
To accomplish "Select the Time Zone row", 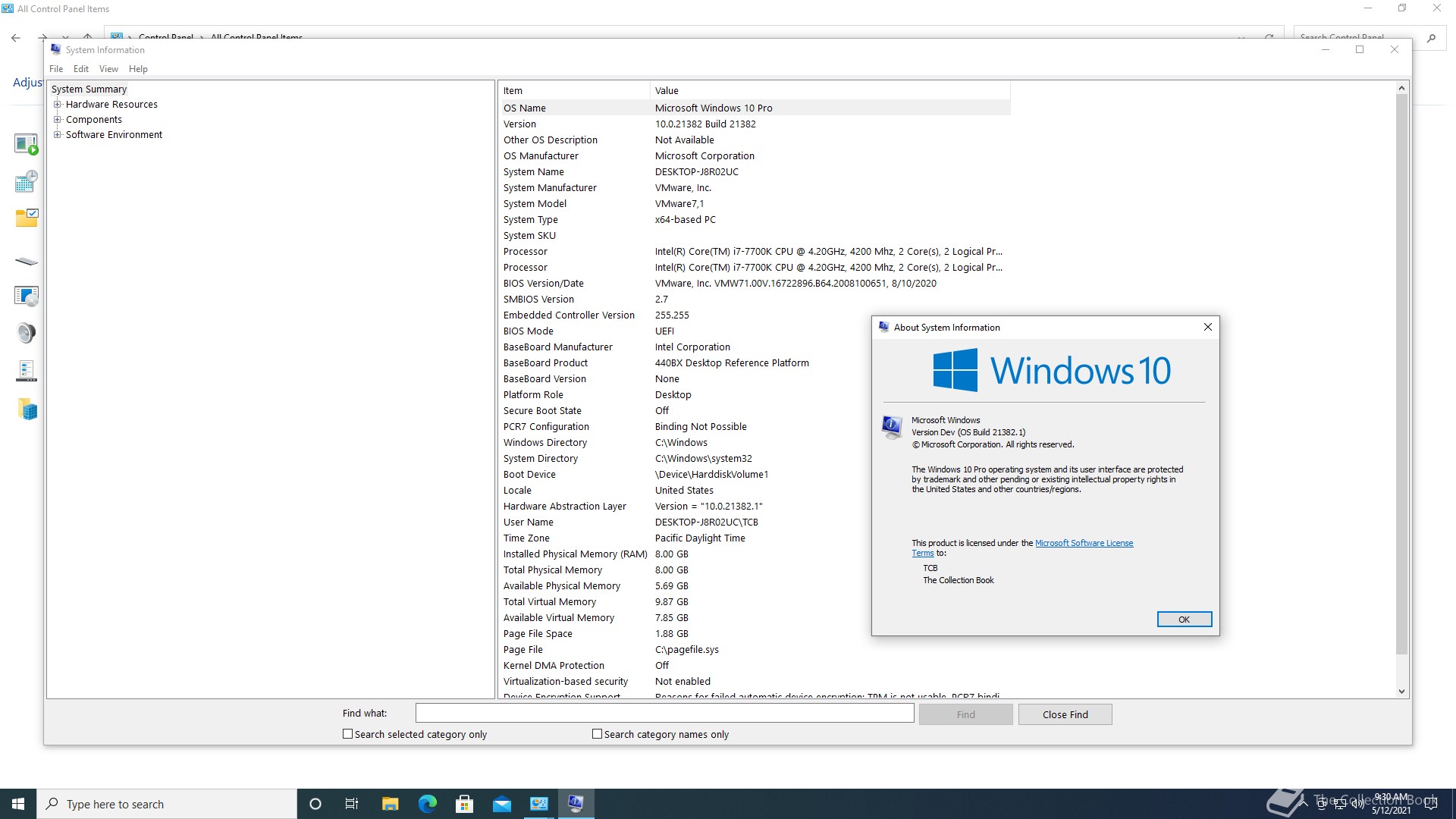I will click(x=755, y=538).
